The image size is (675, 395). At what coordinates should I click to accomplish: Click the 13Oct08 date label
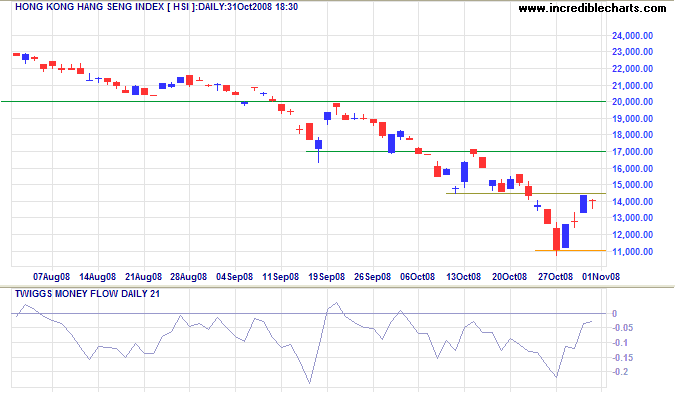pos(464,277)
